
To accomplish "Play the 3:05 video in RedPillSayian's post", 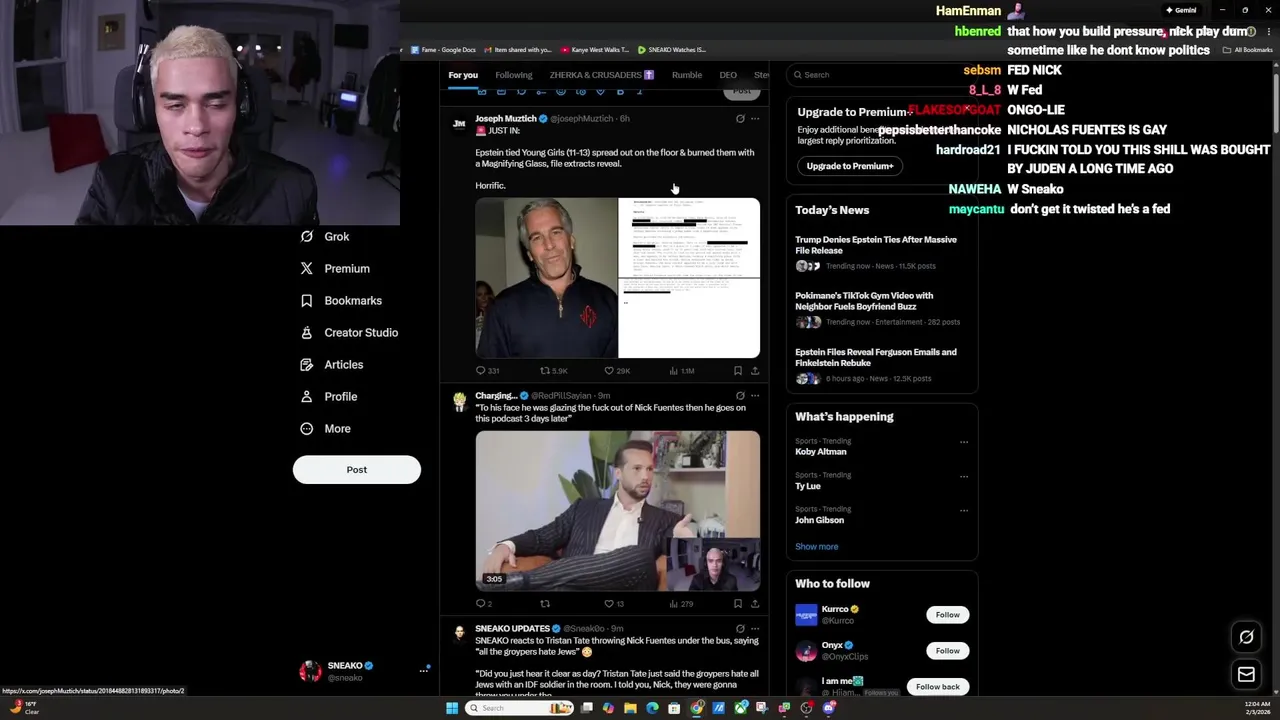I will [x=618, y=511].
